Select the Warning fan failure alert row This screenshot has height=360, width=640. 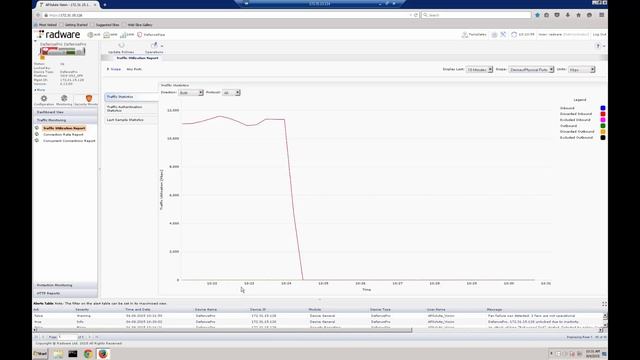[x=318, y=316]
